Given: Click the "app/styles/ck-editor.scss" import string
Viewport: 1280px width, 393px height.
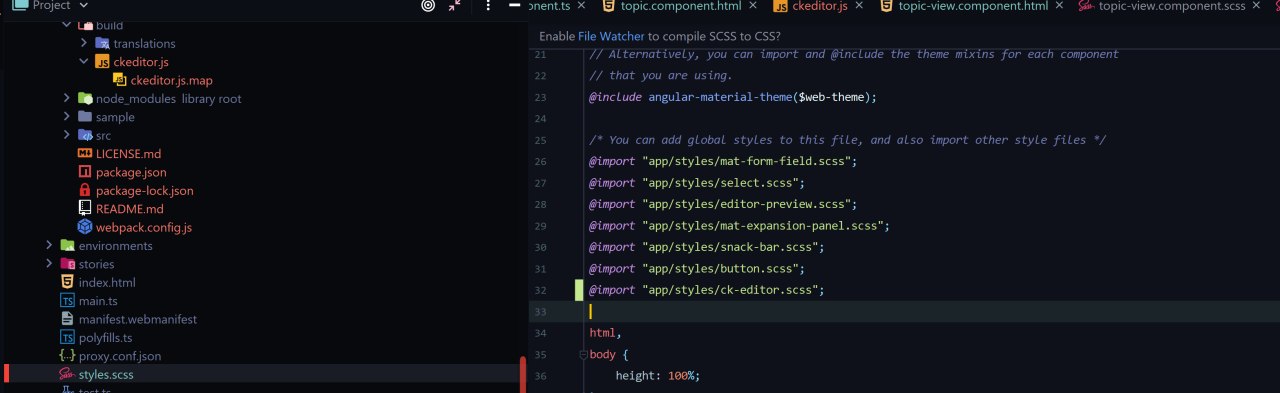Looking at the screenshot, I should pyautogui.click(x=730, y=290).
